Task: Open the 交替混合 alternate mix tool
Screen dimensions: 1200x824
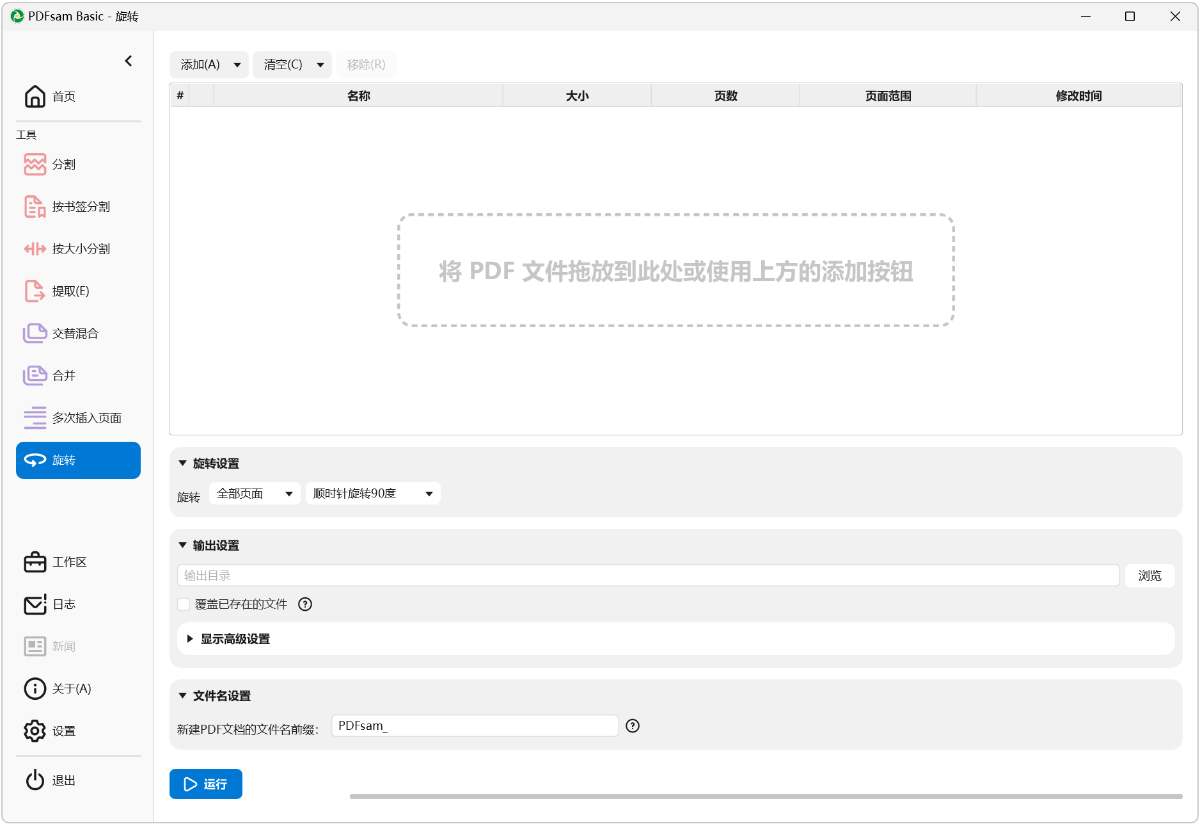Action: [78, 333]
